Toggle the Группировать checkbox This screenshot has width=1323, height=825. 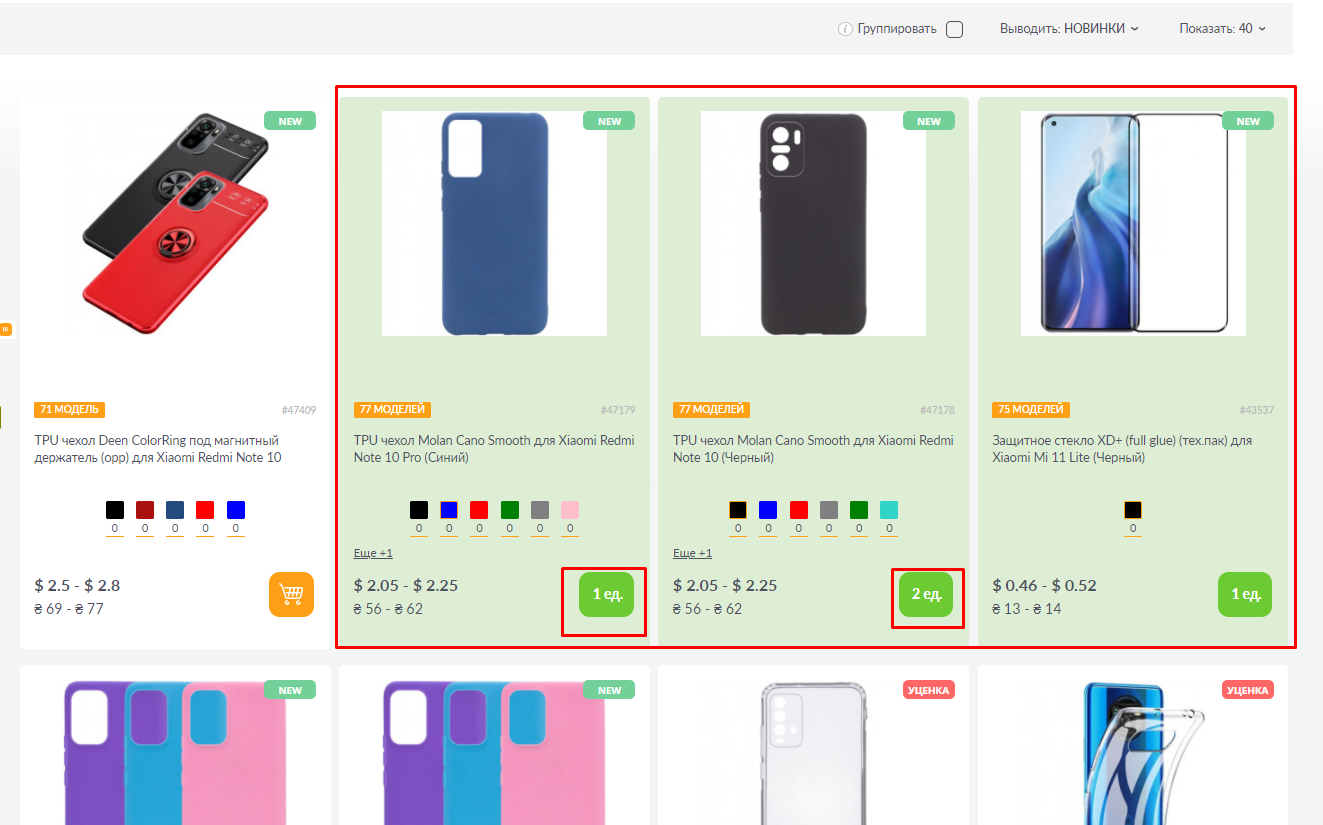click(x=954, y=29)
